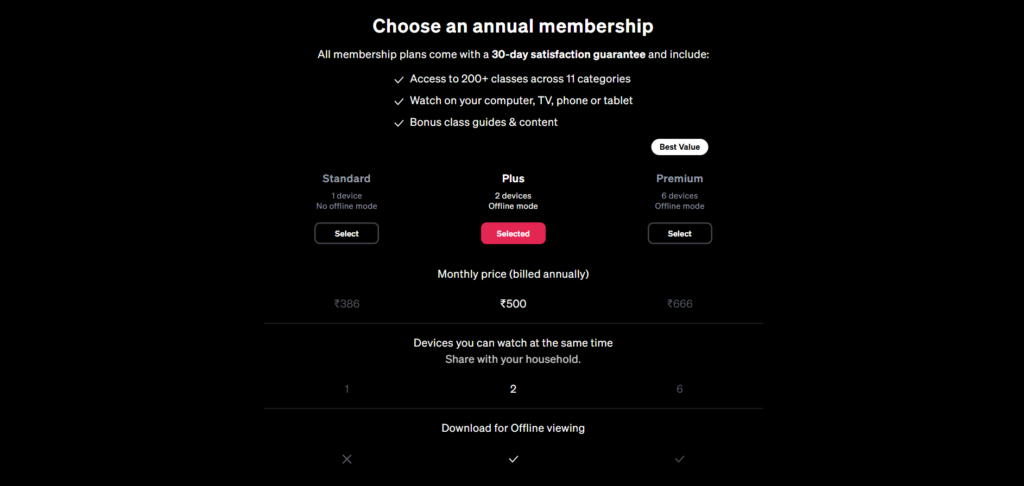Click the Download for Offline viewing label
The height and width of the screenshot is (486, 1024).
(513, 429)
